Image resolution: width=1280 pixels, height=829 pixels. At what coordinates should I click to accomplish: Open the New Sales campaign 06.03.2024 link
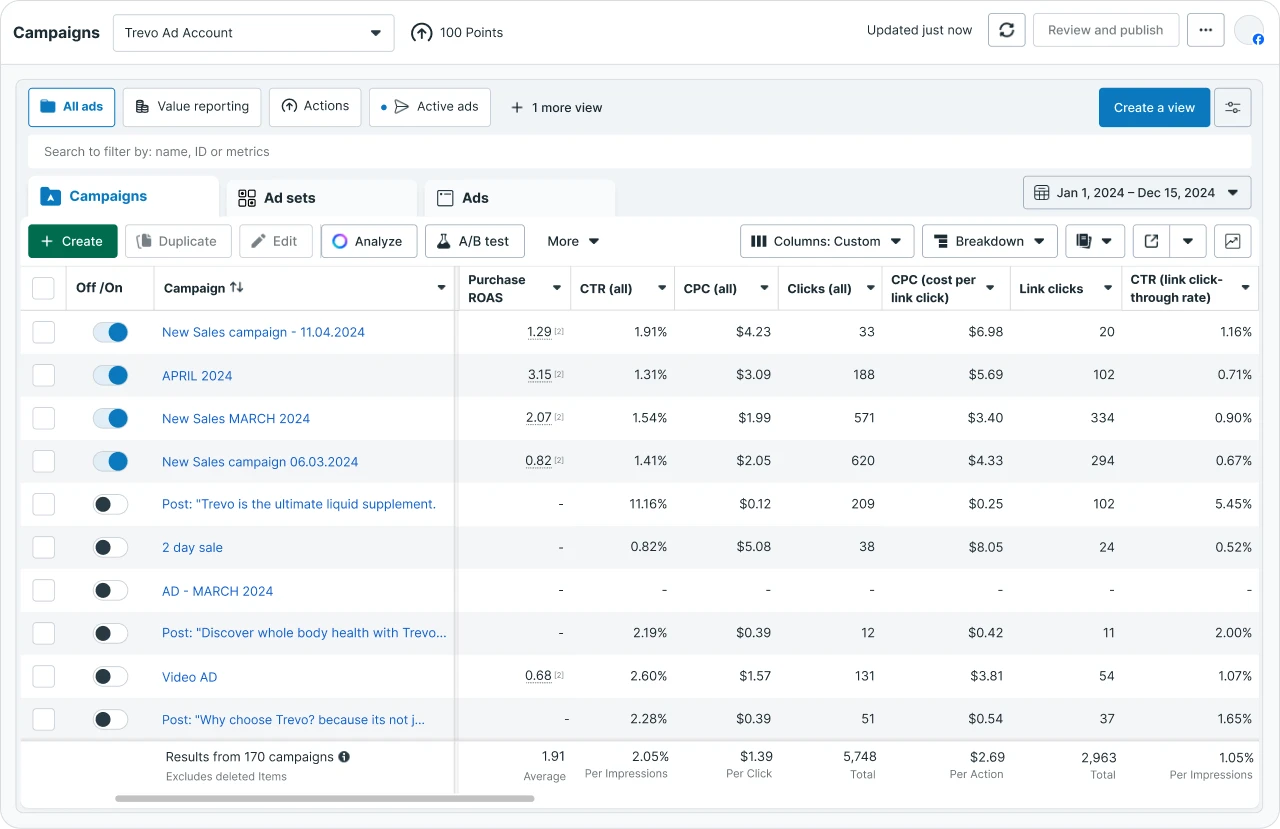click(x=260, y=461)
